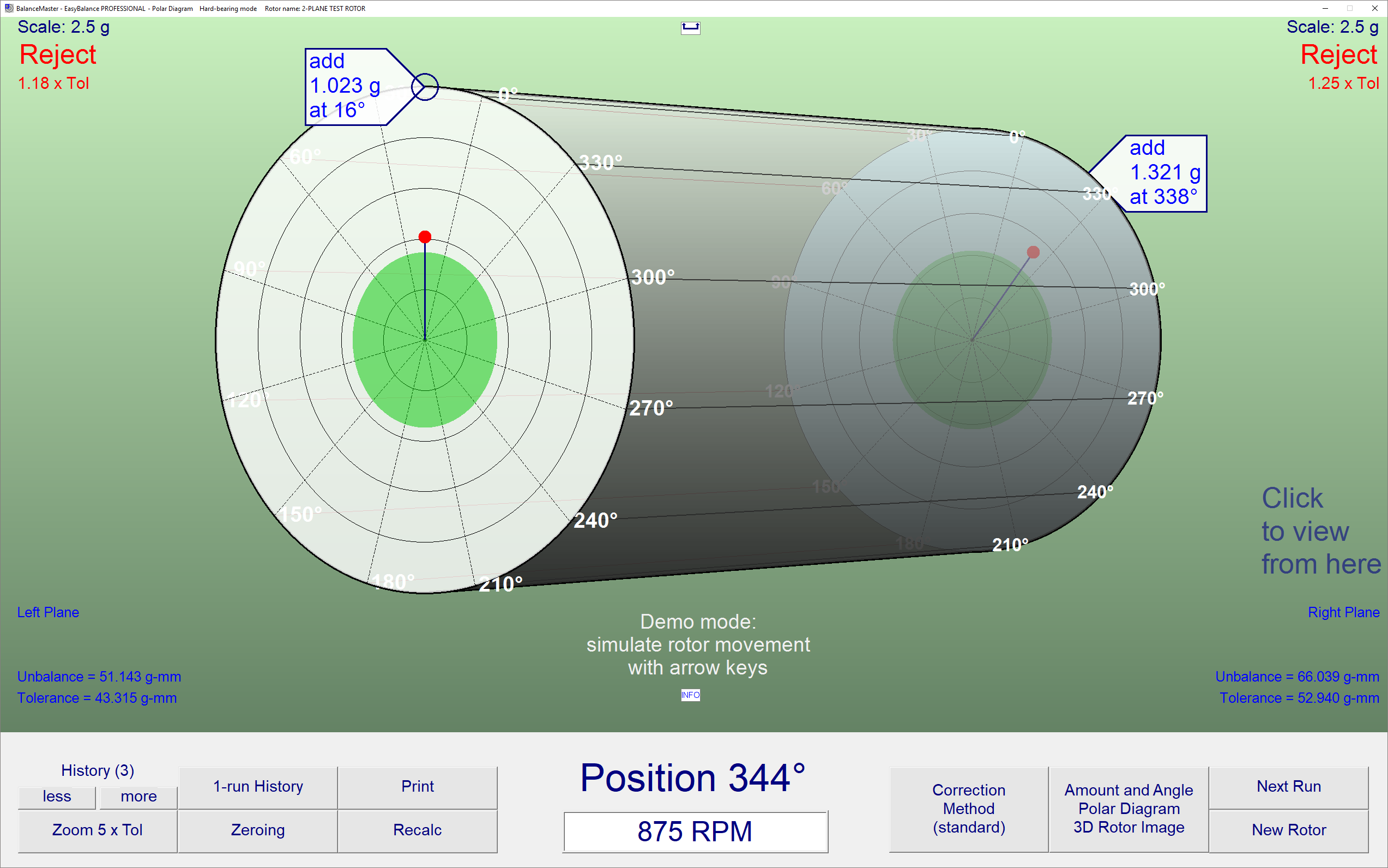This screenshot has width=1388, height=868.
Task: Click the blue circle marker at 16 degrees
Action: pyautogui.click(x=425, y=87)
